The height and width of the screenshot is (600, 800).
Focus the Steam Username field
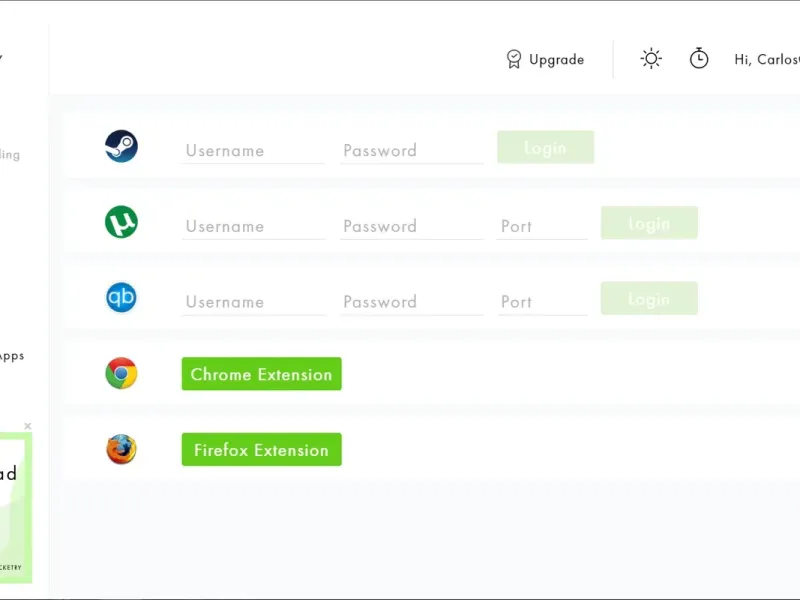tap(253, 151)
